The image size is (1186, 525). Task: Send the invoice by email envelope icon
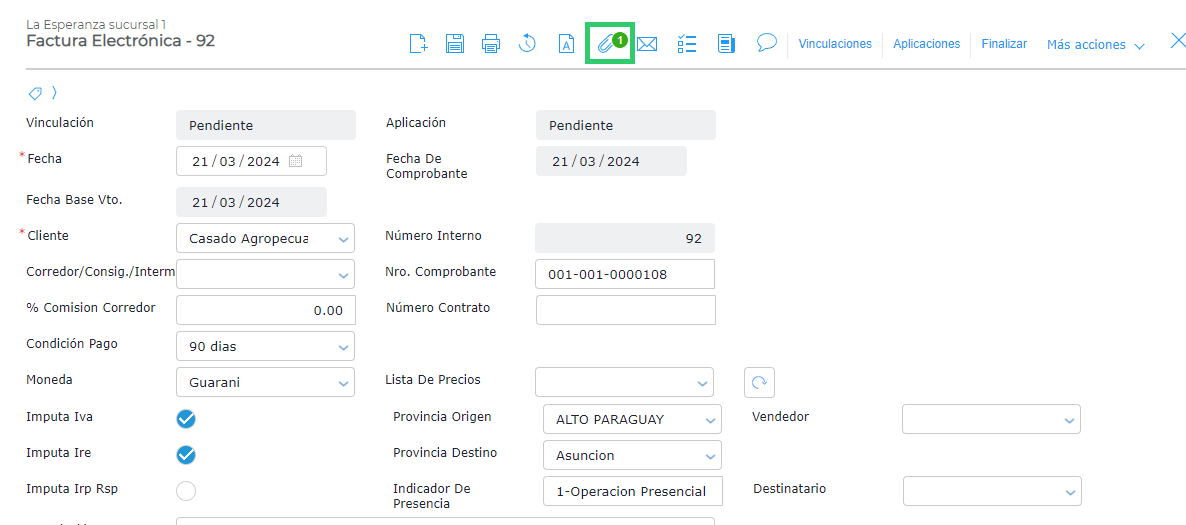(647, 44)
